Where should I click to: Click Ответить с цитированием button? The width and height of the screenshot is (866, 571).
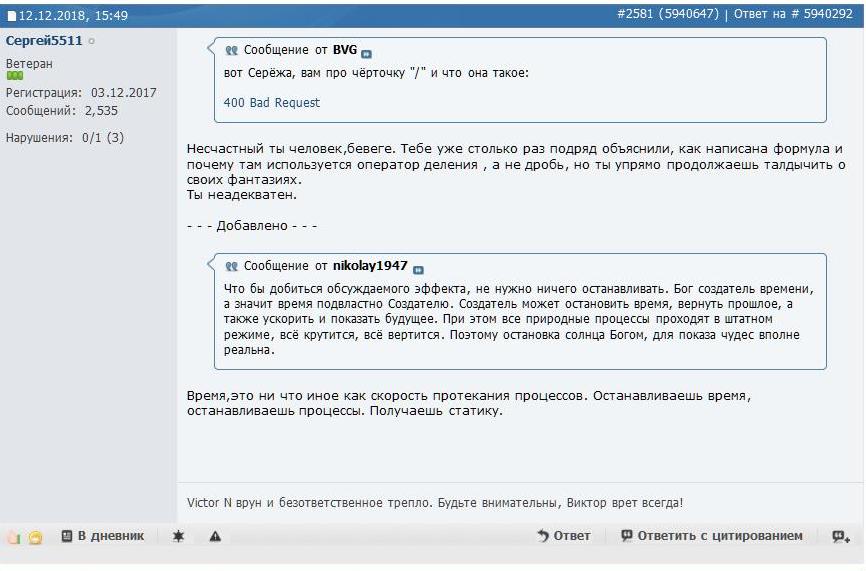pos(712,536)
